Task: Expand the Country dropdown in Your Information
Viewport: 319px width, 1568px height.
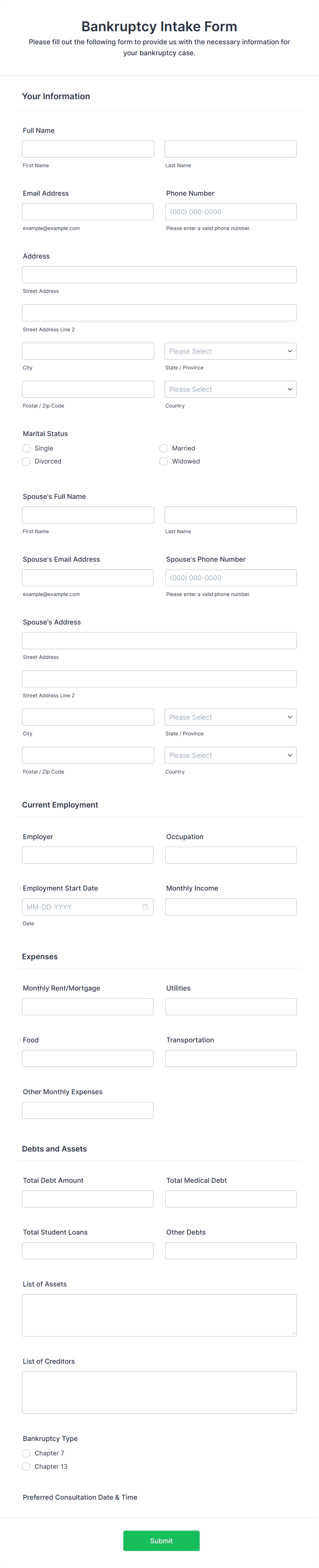Action: point(230,389)
